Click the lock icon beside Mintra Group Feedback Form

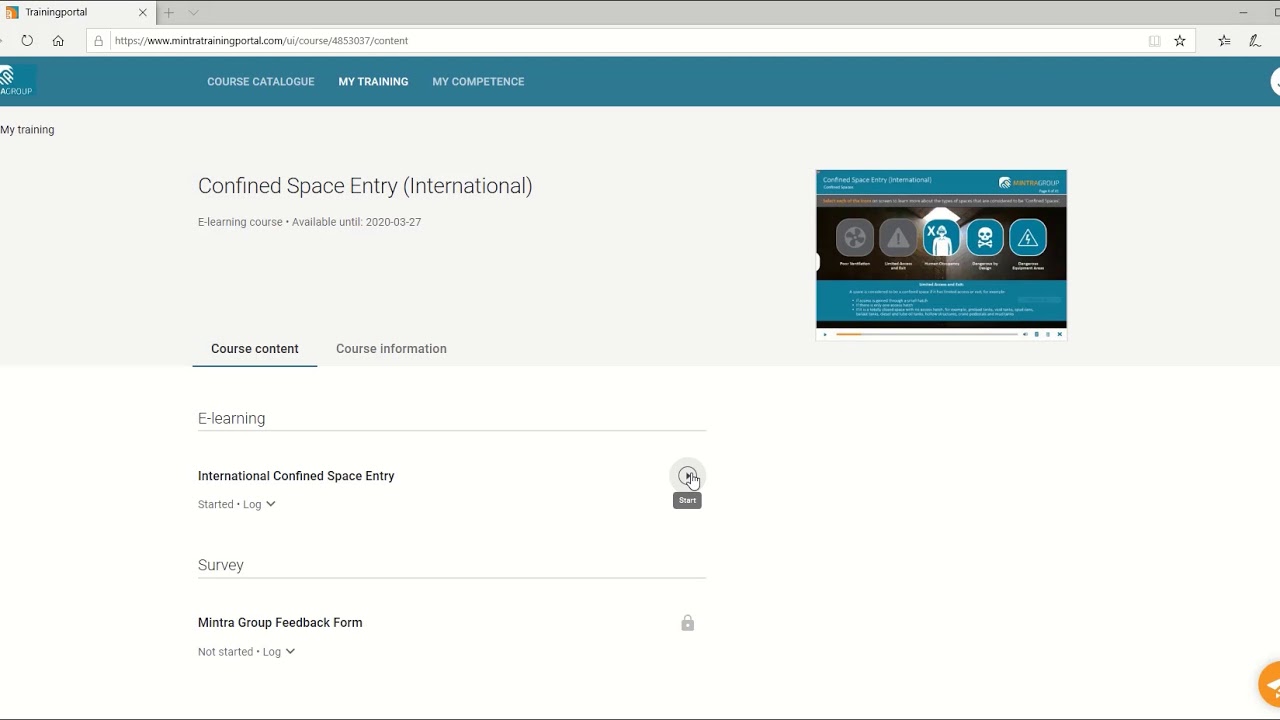687,623
